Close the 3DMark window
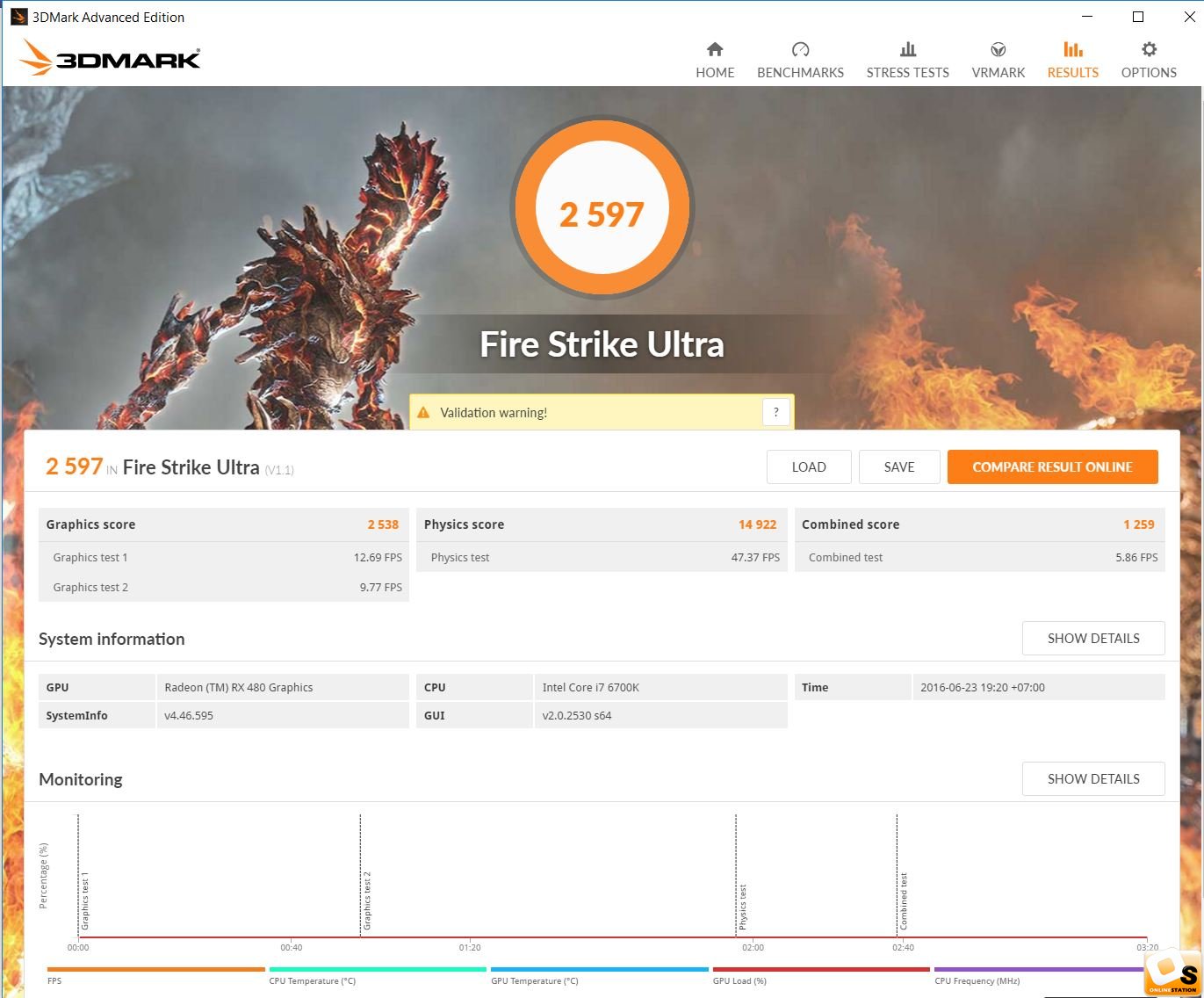Viewport: 1204px width, 998px height. (1189, 17)
